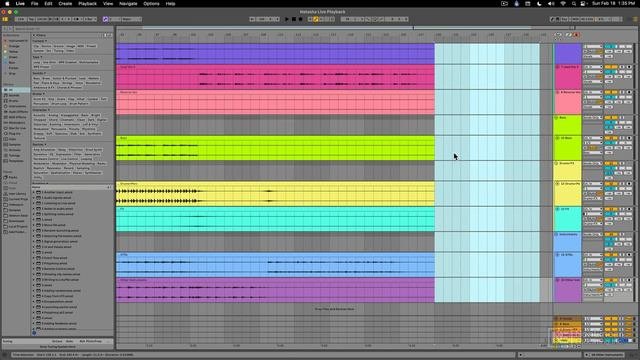Fold the Drums/Perc group track
Image resolution: width=640 pixels, height=360 pixels.
(x=556, y=163)
